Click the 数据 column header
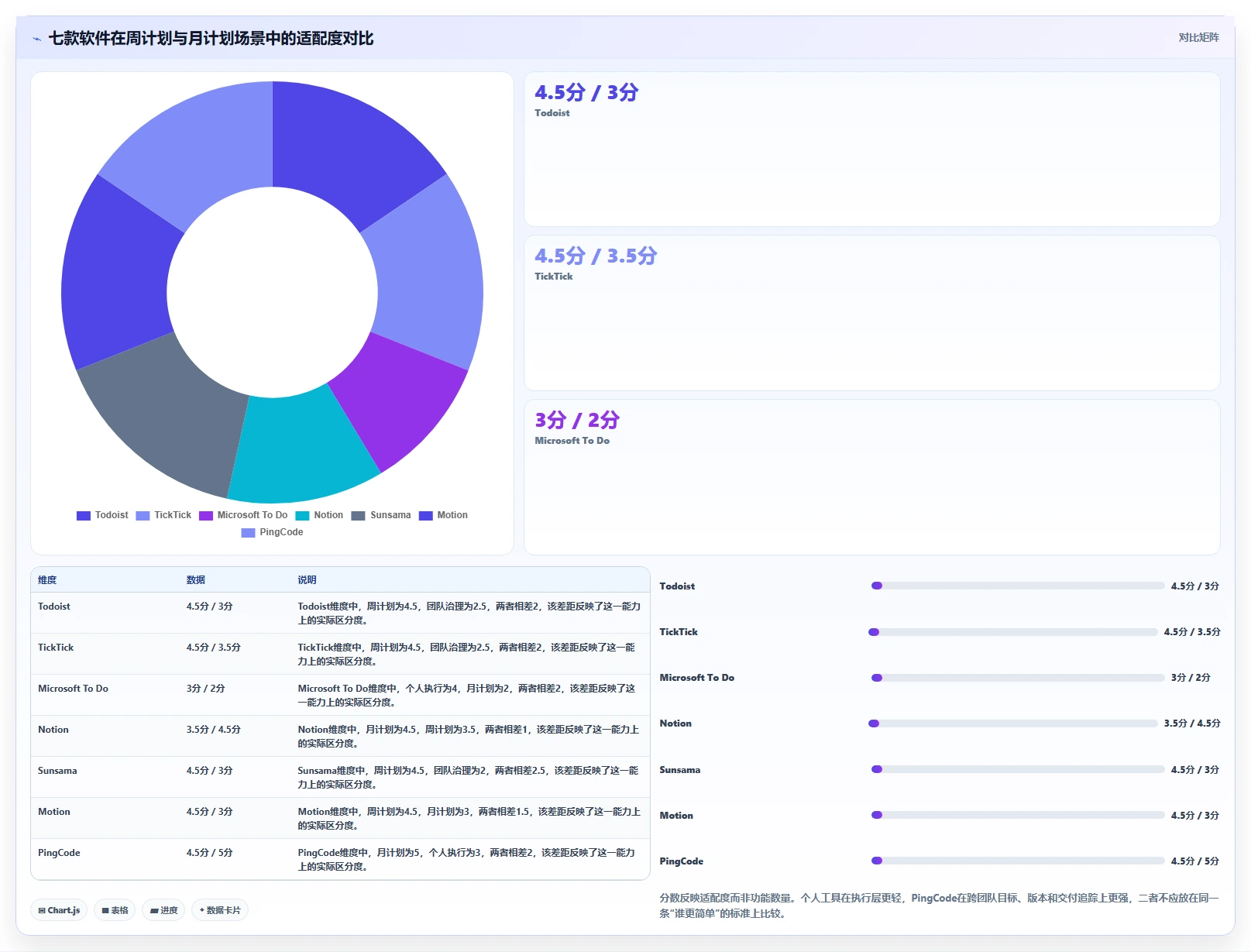 [196, 580]
